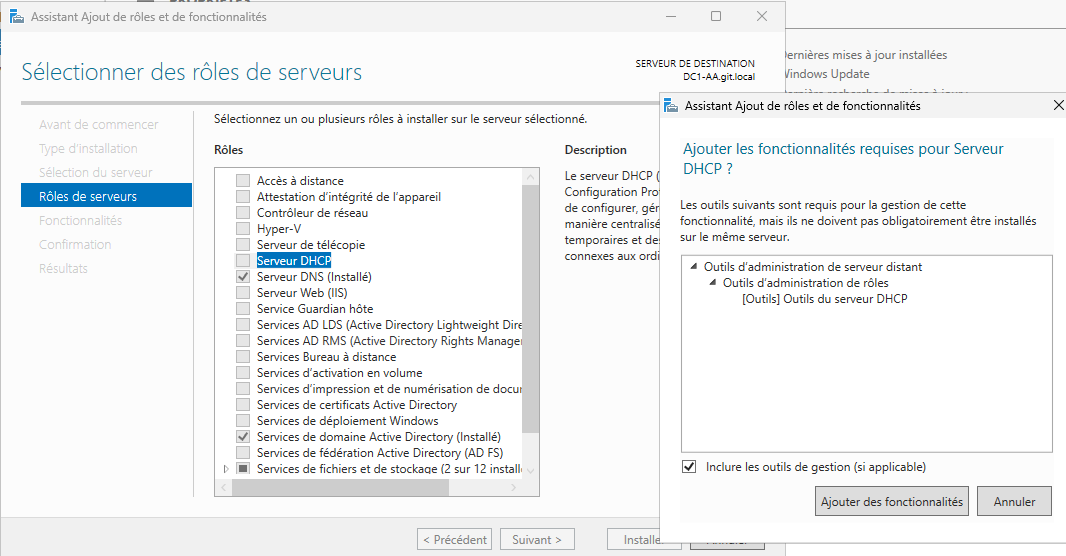
Task: Check the Serveur Web (IIS) checkbox
Action: point(243,293)
